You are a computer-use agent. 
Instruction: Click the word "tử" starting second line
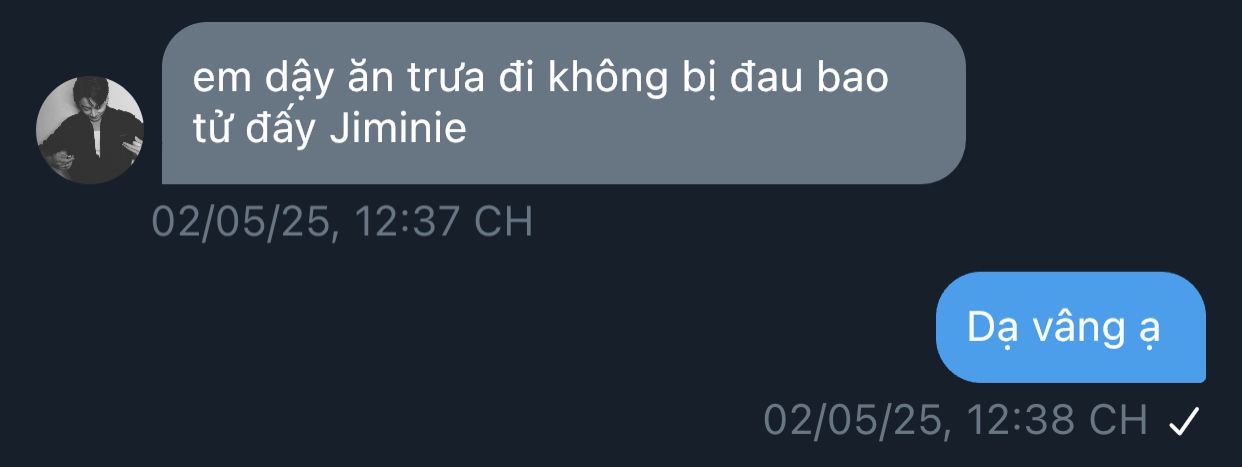[211, 129]
